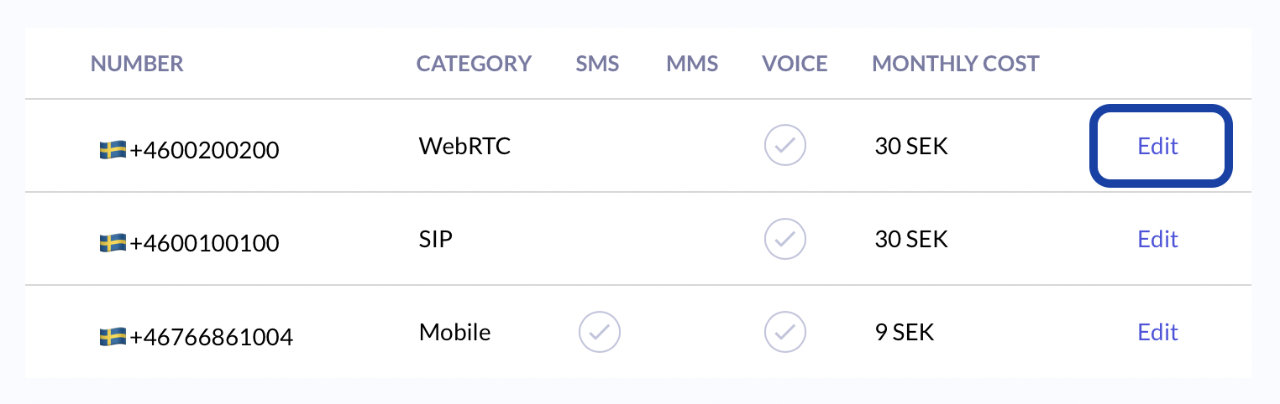Toggle Voice checkmark for WebRTC number
1280x404 pixels.
click(785, 146)
